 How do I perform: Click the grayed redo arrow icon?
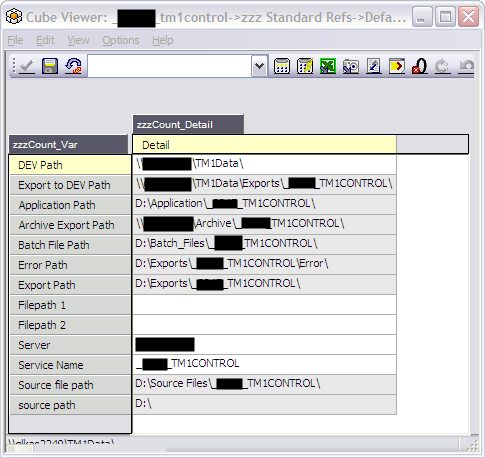point(443,66)
